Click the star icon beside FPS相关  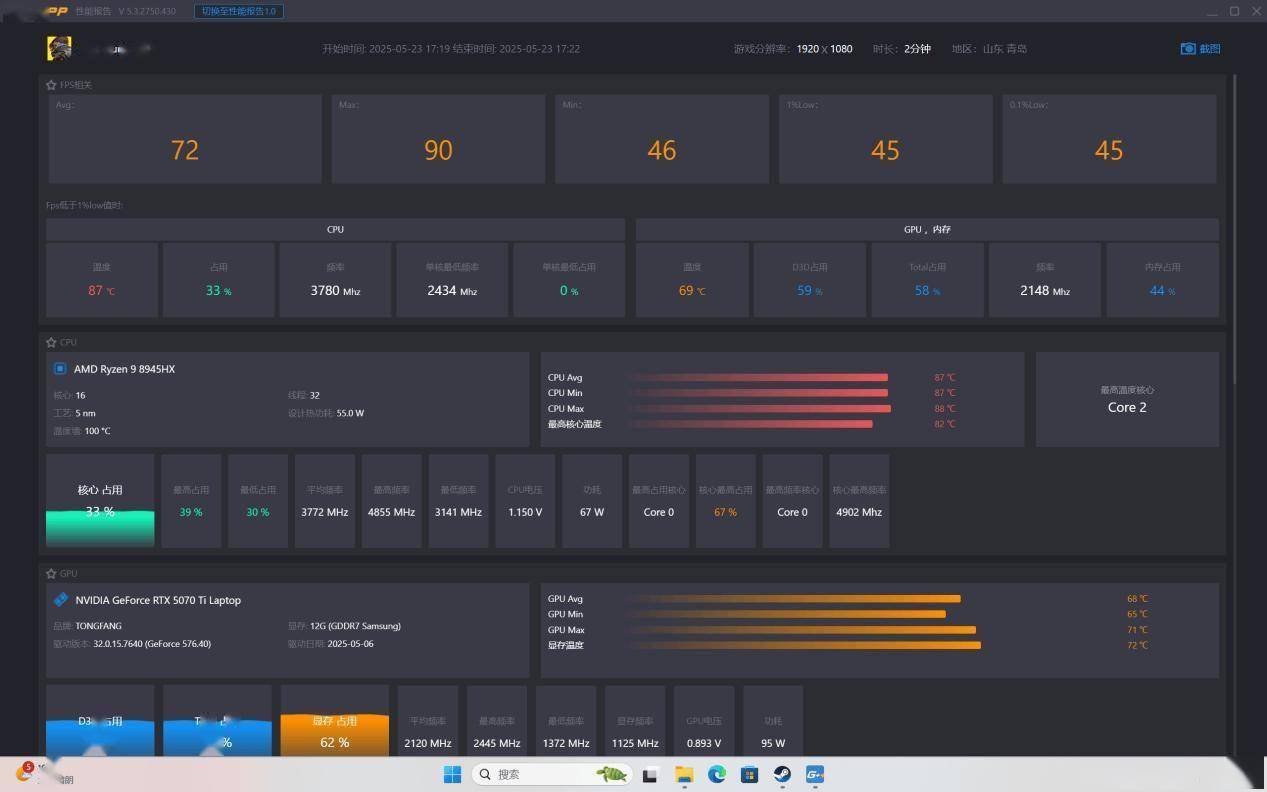[x=51, y=85]
